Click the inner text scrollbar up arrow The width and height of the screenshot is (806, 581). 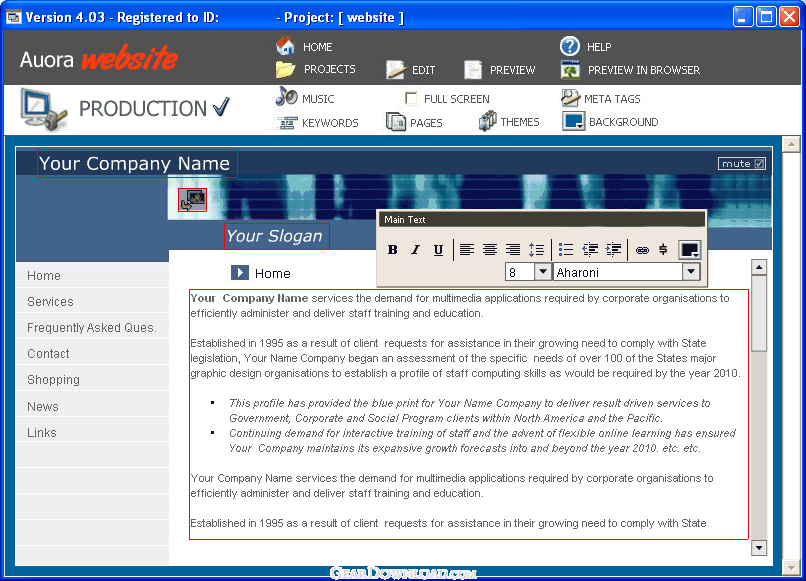[759, 267]
